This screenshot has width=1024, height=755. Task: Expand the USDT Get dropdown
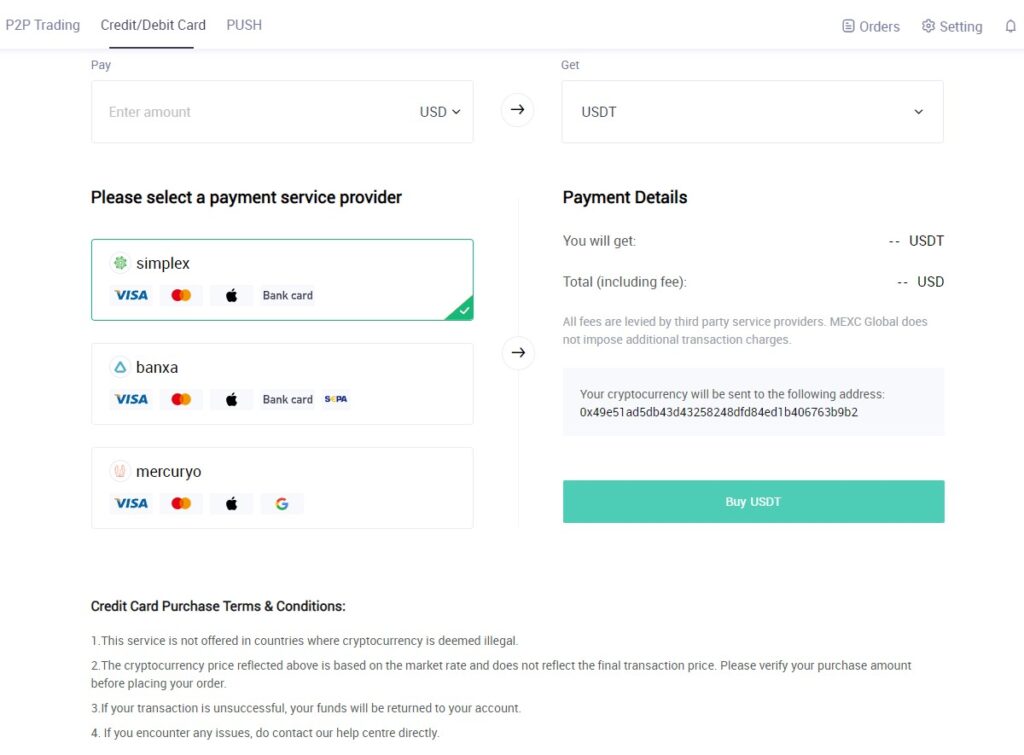click(x=752, y=112)
